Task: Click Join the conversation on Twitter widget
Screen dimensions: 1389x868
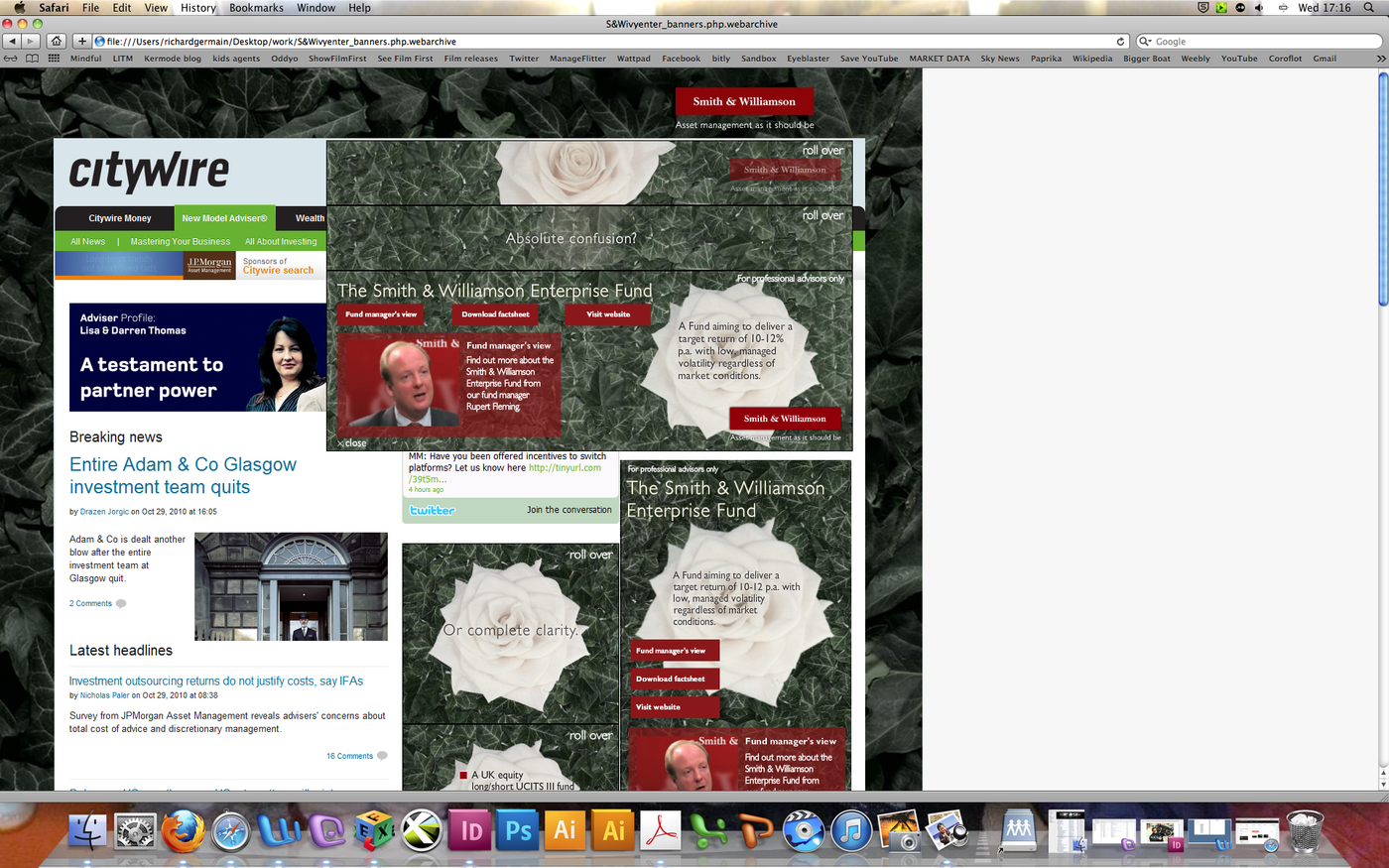Action: tap(568, 510)
